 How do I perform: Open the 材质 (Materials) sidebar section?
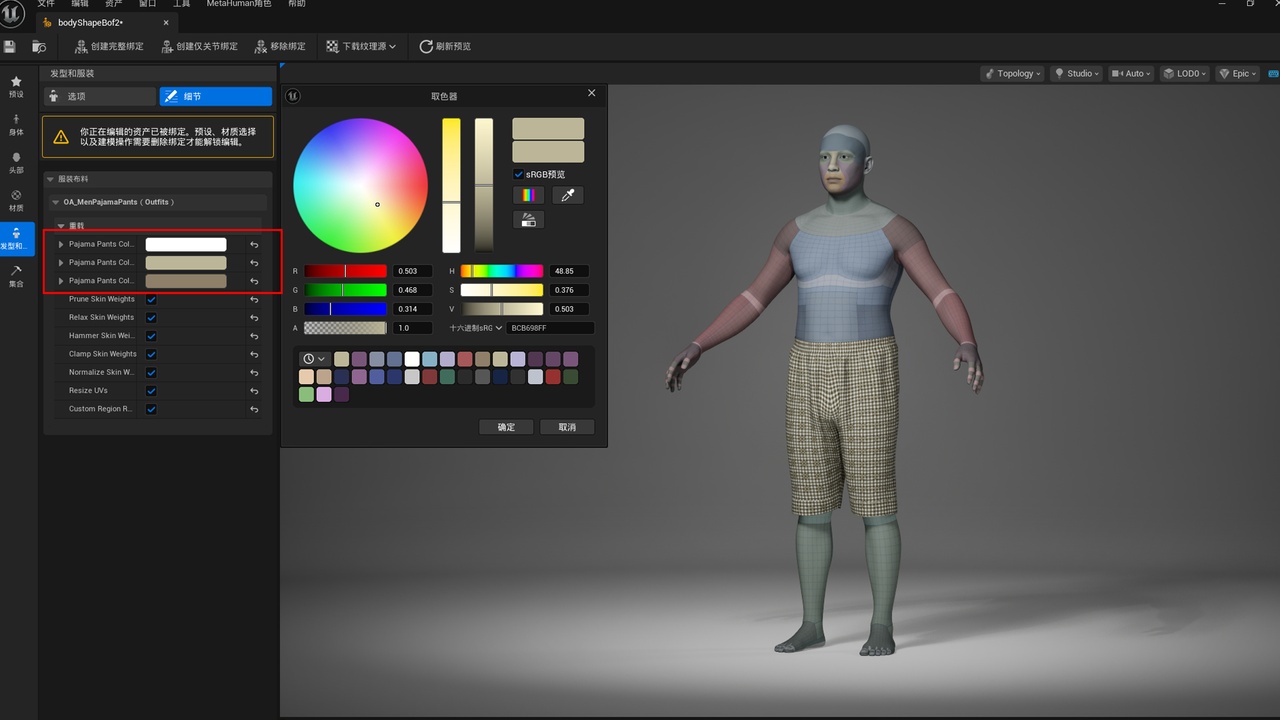coord(16,201)
